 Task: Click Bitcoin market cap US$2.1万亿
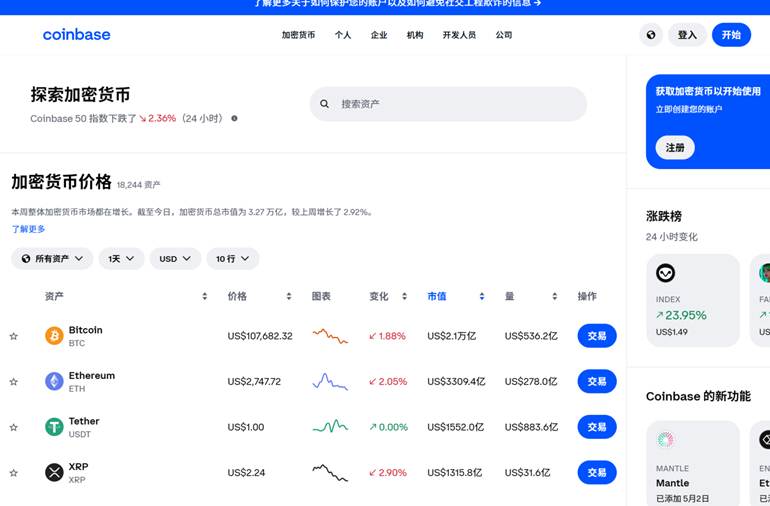[x=451, y=336]
